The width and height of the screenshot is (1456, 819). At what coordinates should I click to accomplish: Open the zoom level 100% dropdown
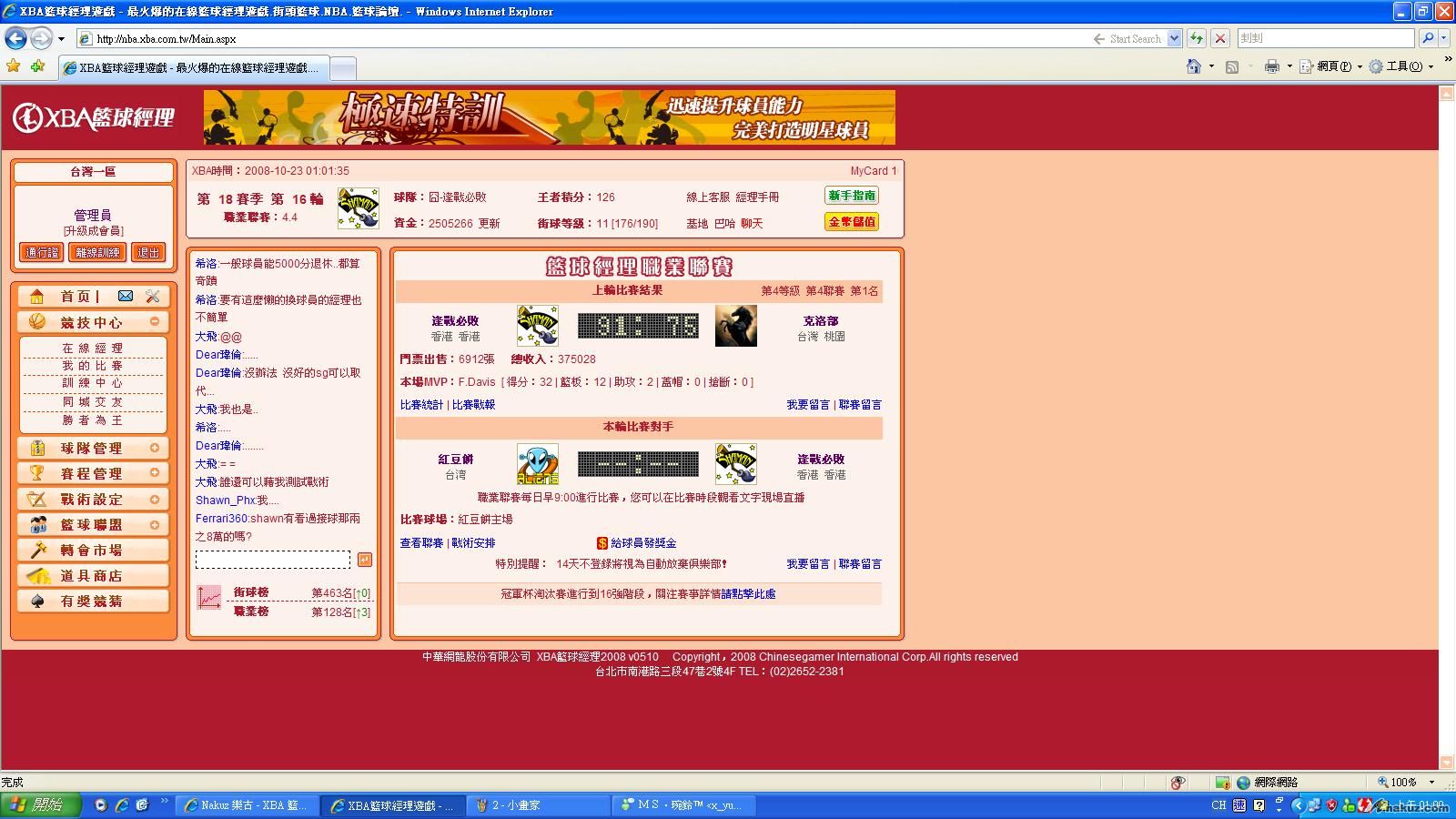(1431, 782)
